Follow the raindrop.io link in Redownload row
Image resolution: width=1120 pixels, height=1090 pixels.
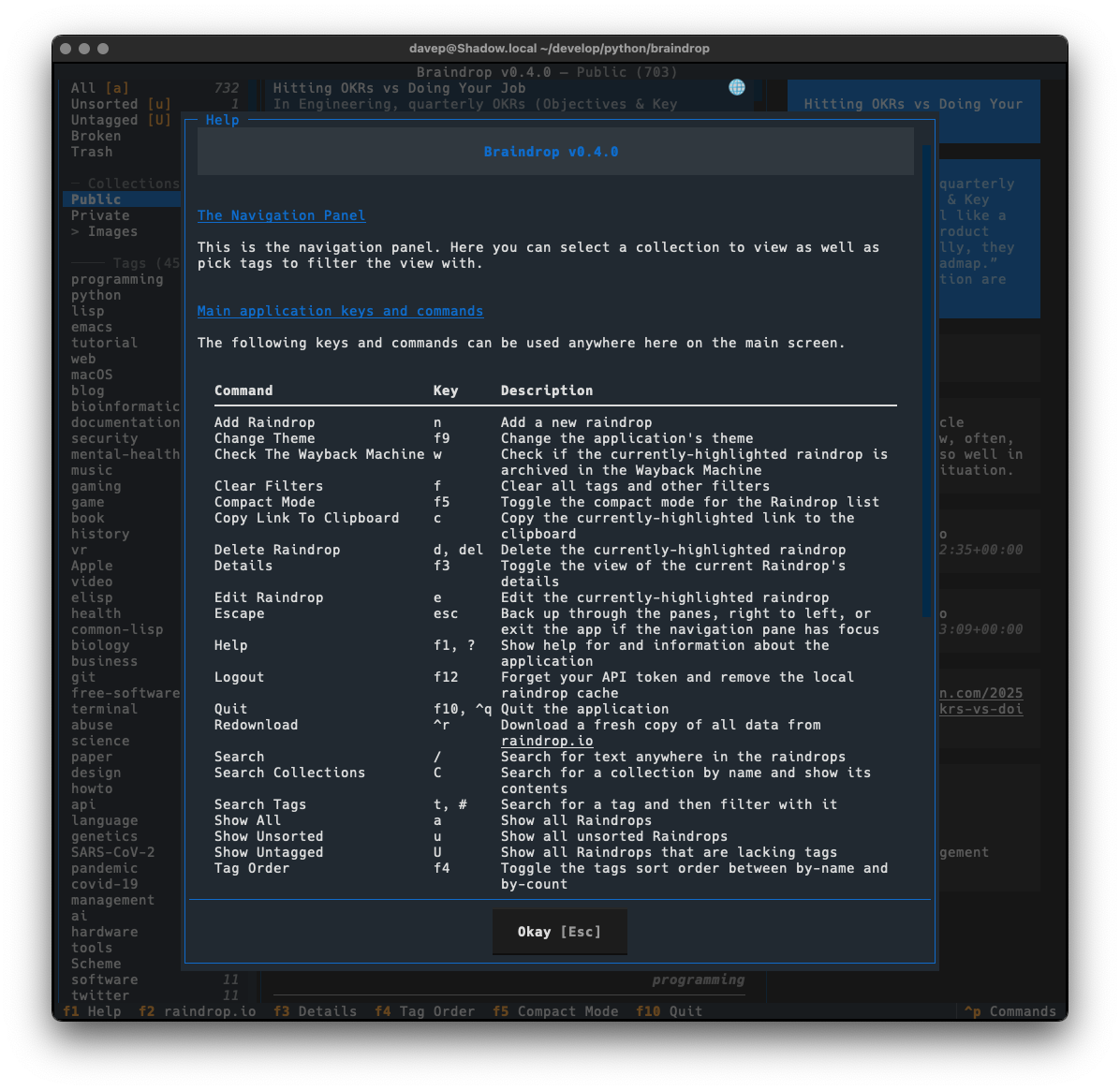tap(547, 741)
